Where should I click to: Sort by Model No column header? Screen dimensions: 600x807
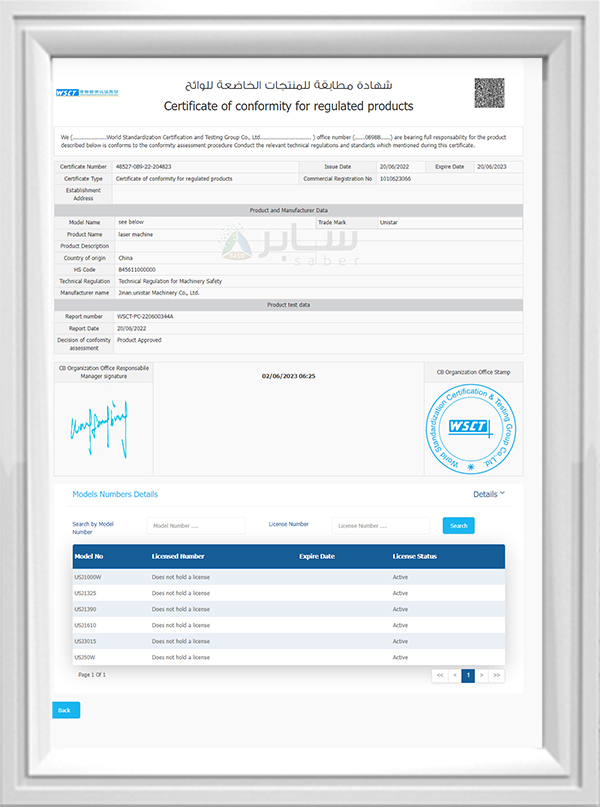89,556
